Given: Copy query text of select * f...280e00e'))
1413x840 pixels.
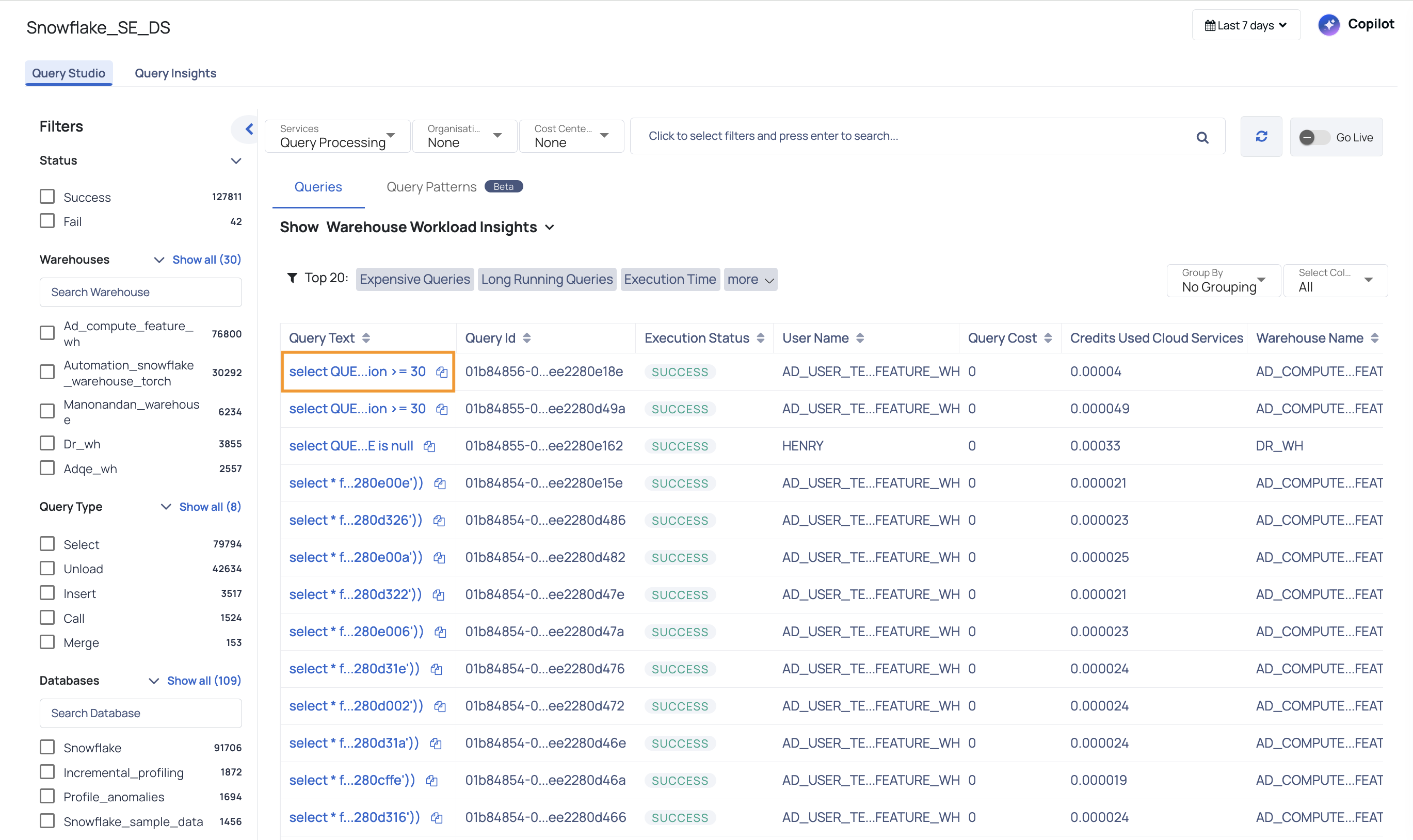Looking at the screenshot, I should click(x=440, y=483).
